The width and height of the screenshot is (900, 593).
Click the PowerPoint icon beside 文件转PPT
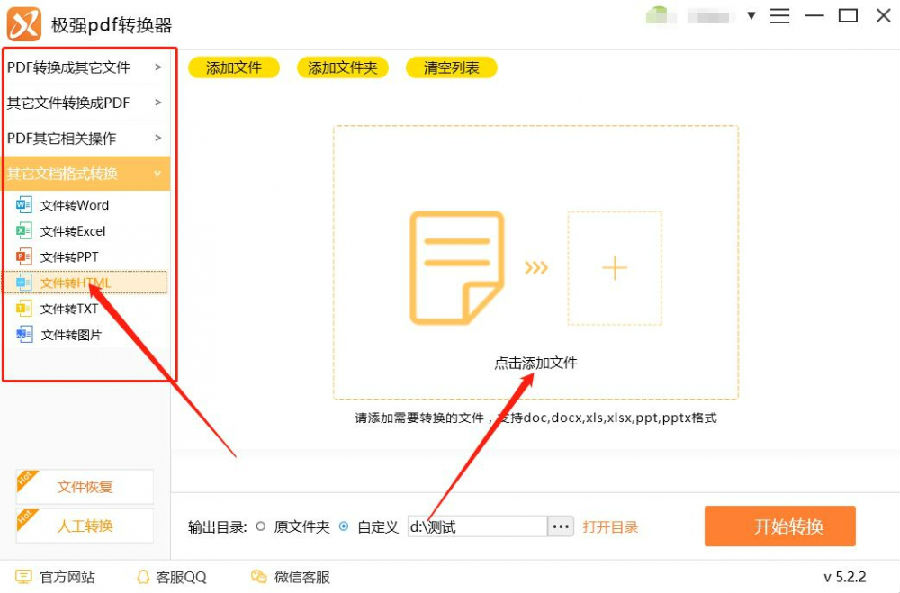click(24, 257)
